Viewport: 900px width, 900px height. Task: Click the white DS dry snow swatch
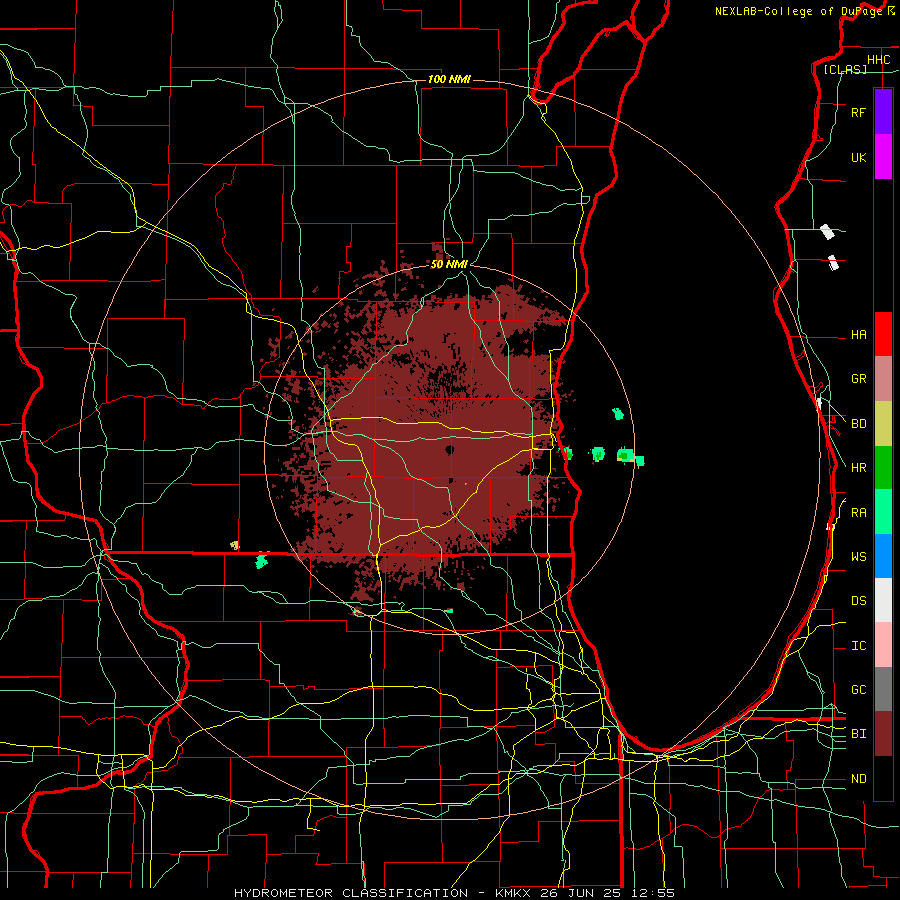pos(883,600)
